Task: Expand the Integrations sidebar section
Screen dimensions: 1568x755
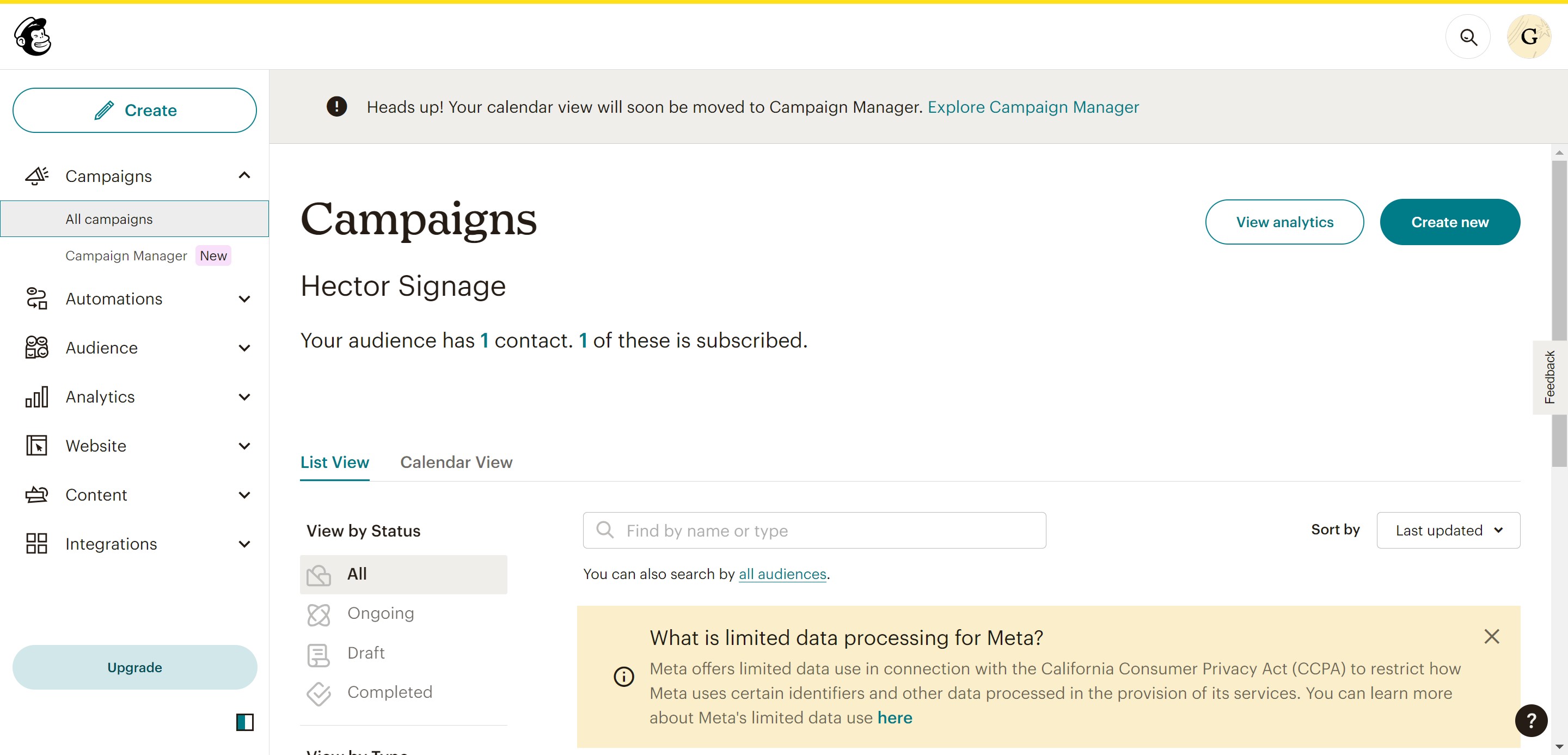Action: [244, 544]
